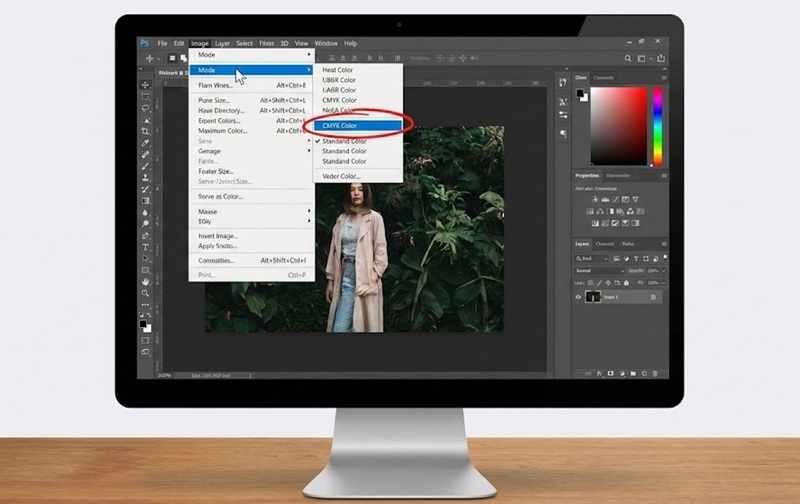This screenshot has height=504, width=800.
Task: Toggle visibility eye of the layer
Action: click(578, 297)
